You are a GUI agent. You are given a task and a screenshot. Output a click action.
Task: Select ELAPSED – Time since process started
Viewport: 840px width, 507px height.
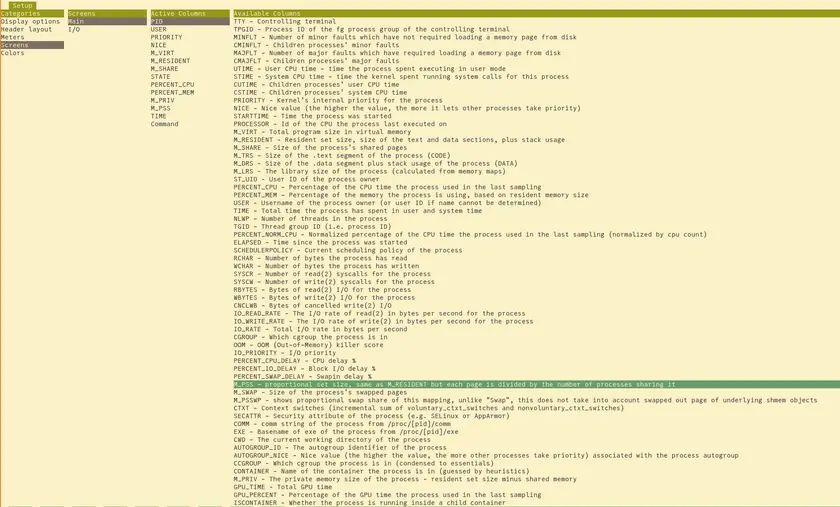[x=320, y=242]
